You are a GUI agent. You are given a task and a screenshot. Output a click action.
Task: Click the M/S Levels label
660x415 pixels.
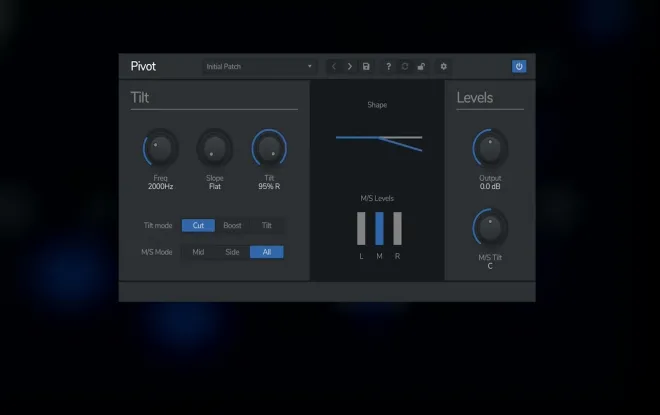tap(377, 198)
